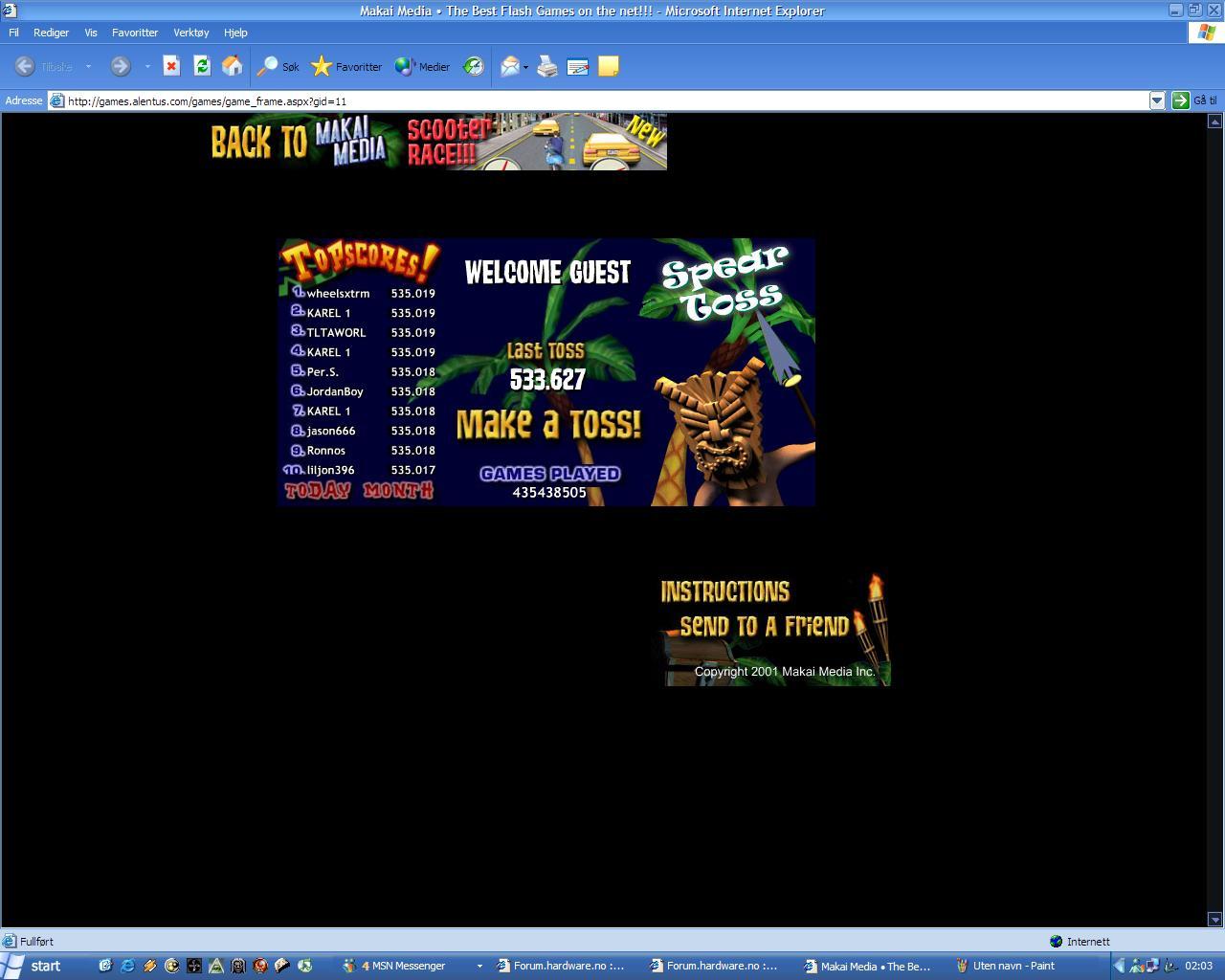Viewport: 1225px width, 980px height.
Task: Click the Forward arrow button
Action: coord(120,66)
